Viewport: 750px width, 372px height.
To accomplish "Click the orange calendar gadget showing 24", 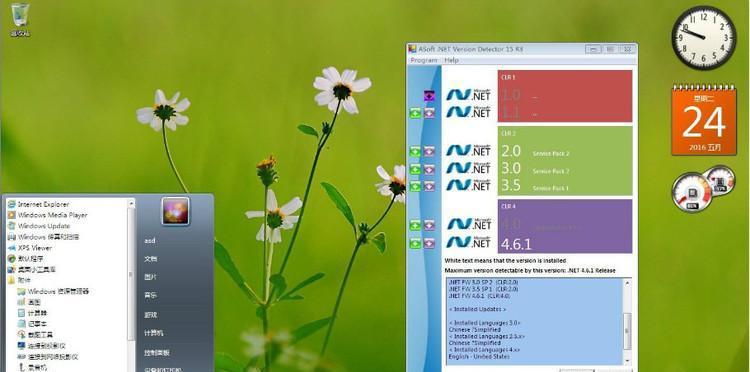I will pyautogui.click(x=704, y=120).
